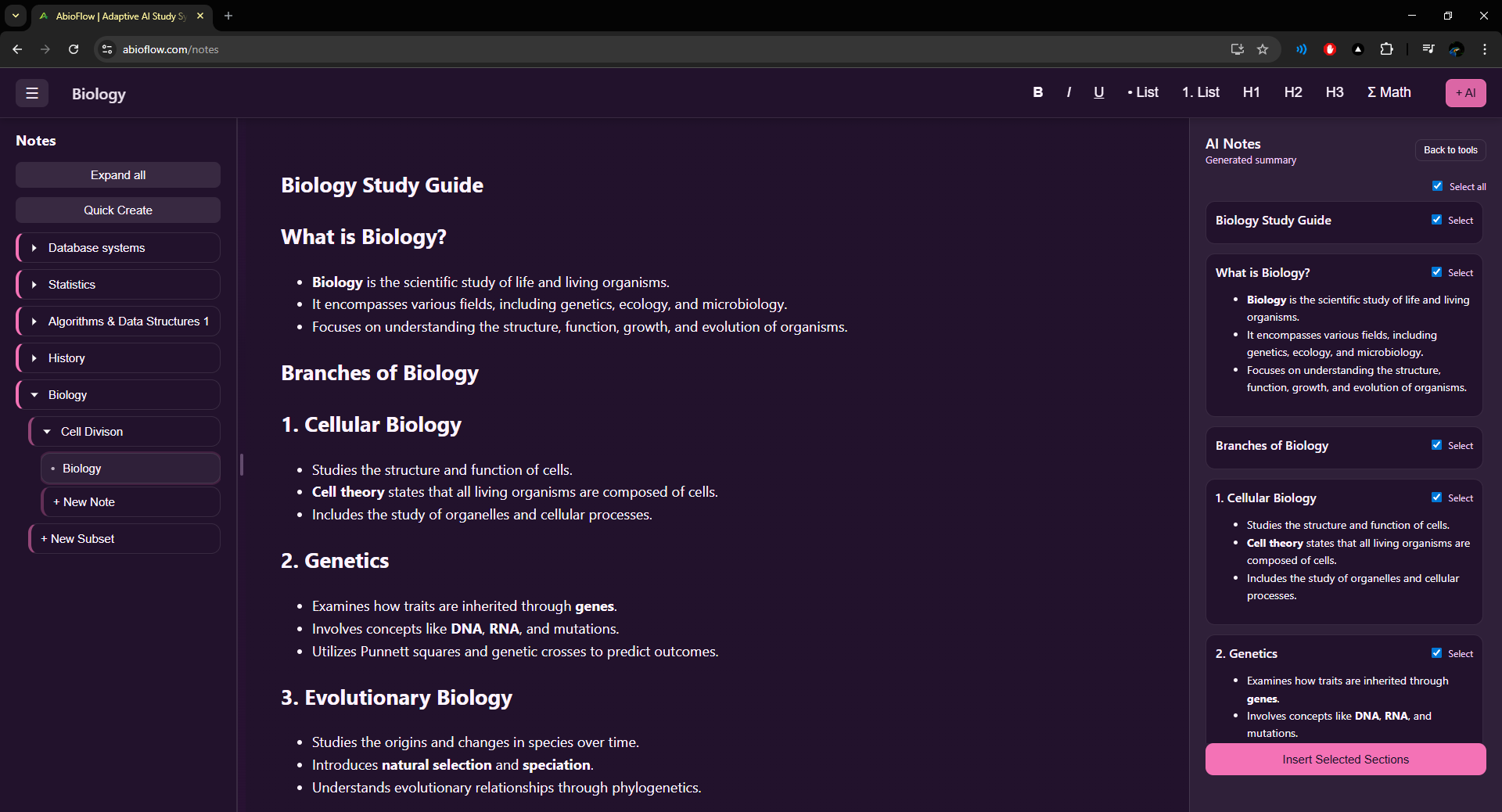1502x812 pixels.
Task: Open the Chrome three-dot menu
Action: click(x=1484, y=49)
